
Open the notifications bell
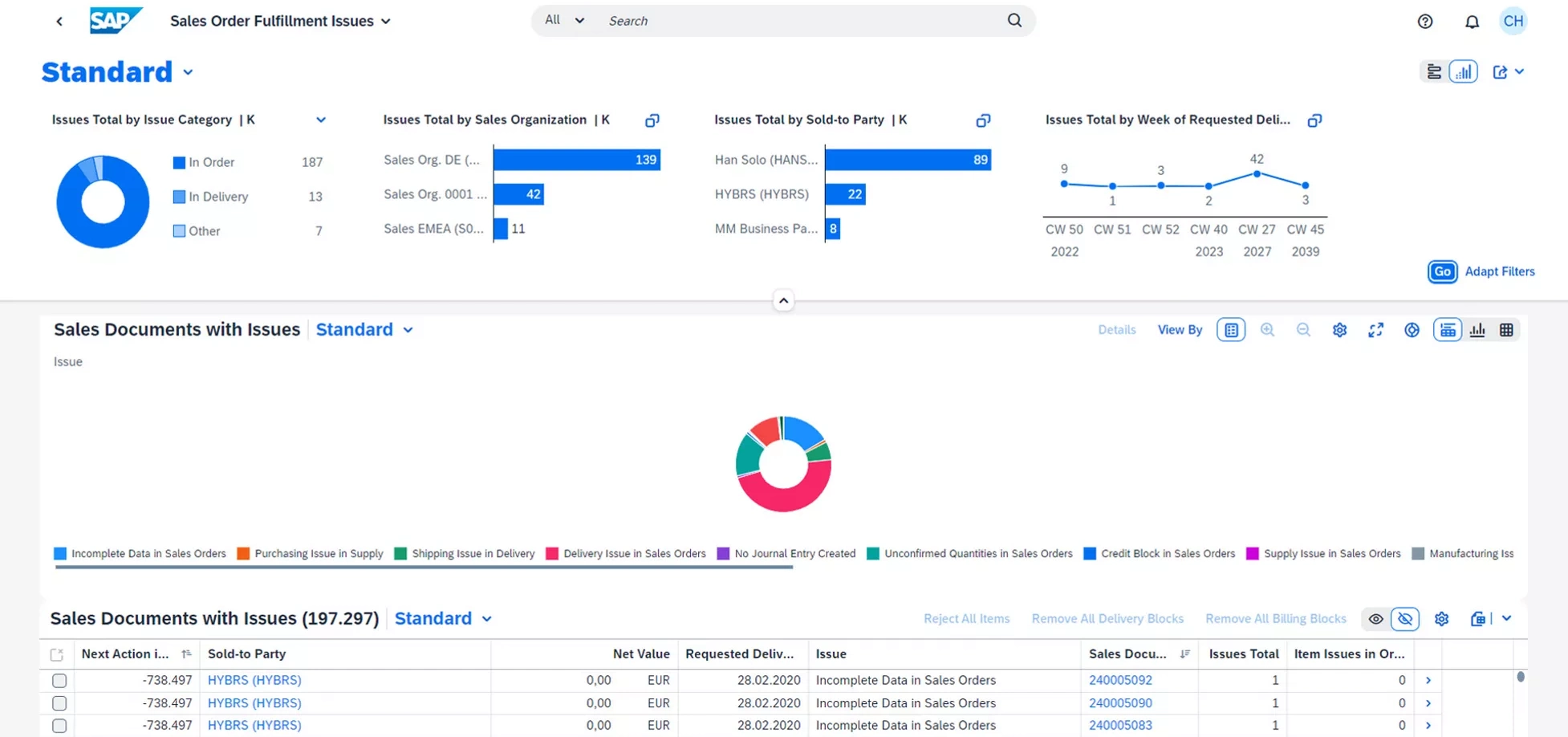coord(1473,21)
